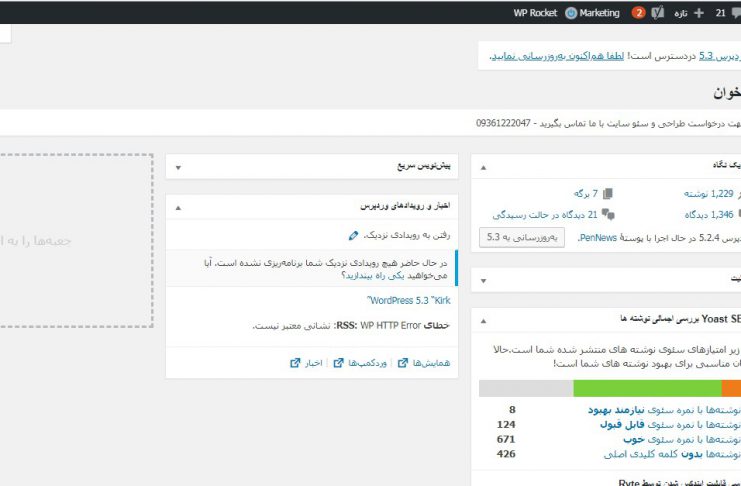Collapse the WordPress news and events widget

(178, 206)
